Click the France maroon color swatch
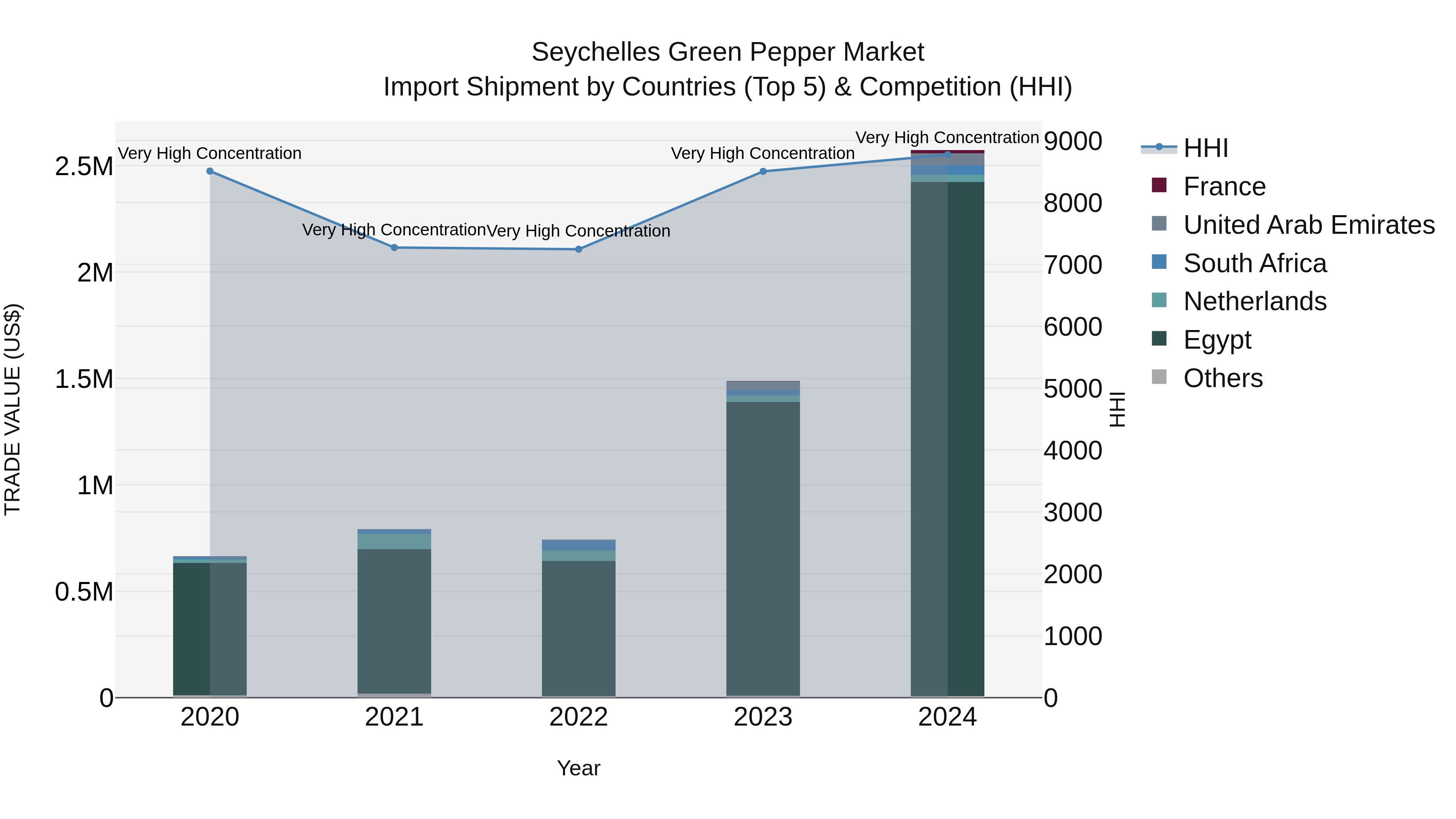 (1159, 185)
